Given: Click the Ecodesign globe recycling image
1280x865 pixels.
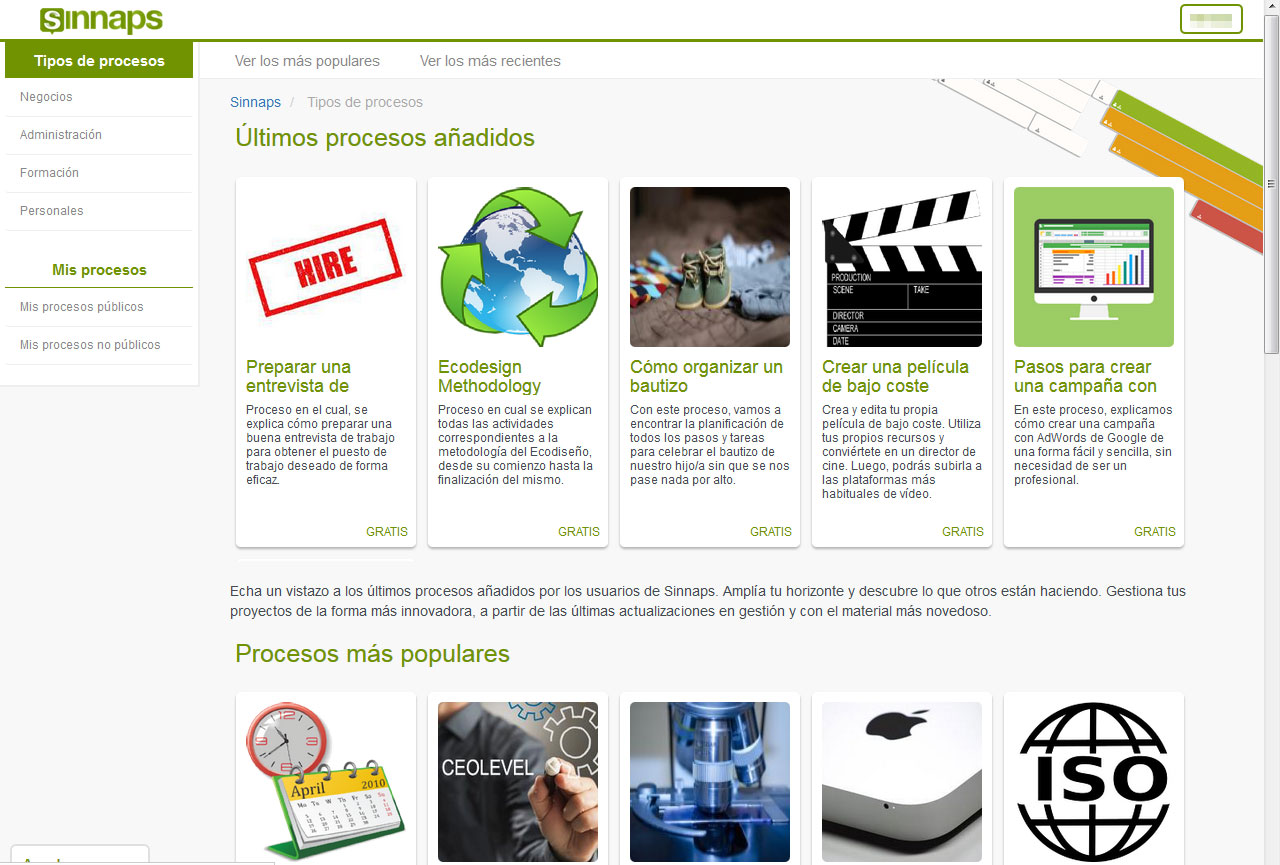Looking at the screenshot, I should click(517, 267).
